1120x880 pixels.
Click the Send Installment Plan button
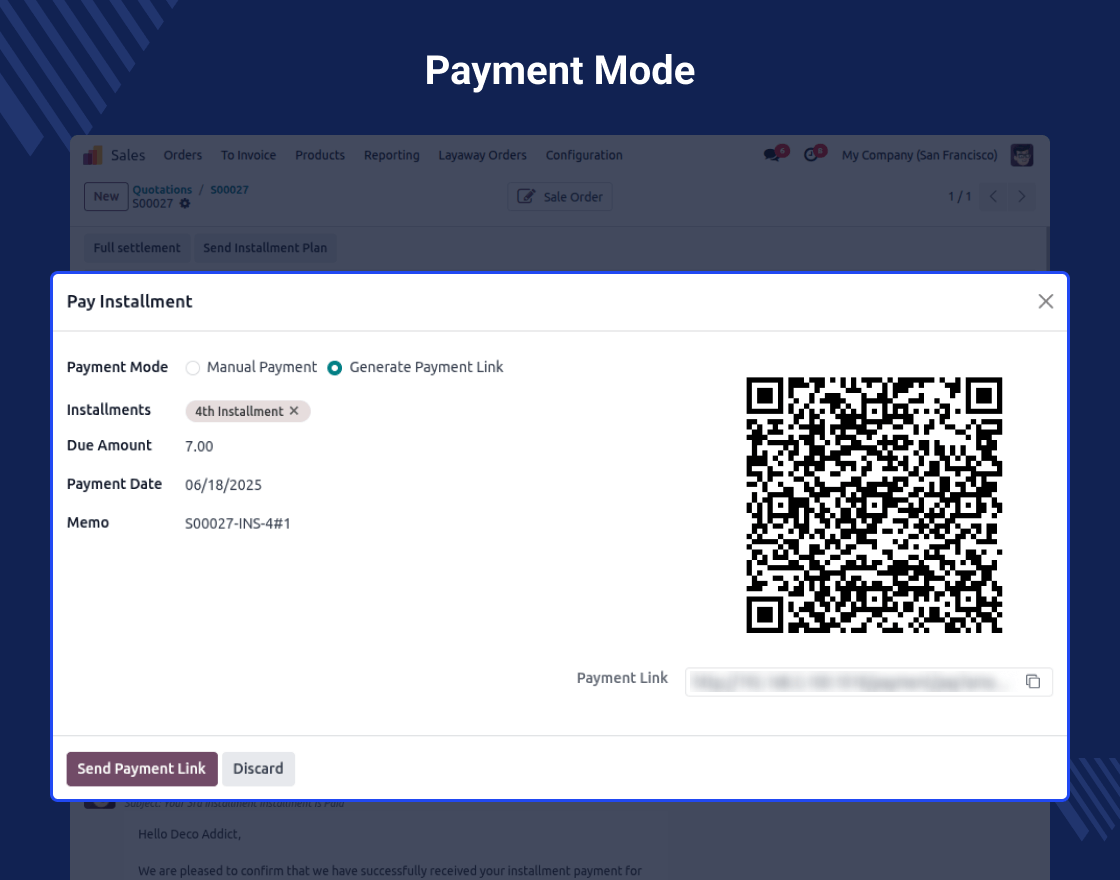265,248
